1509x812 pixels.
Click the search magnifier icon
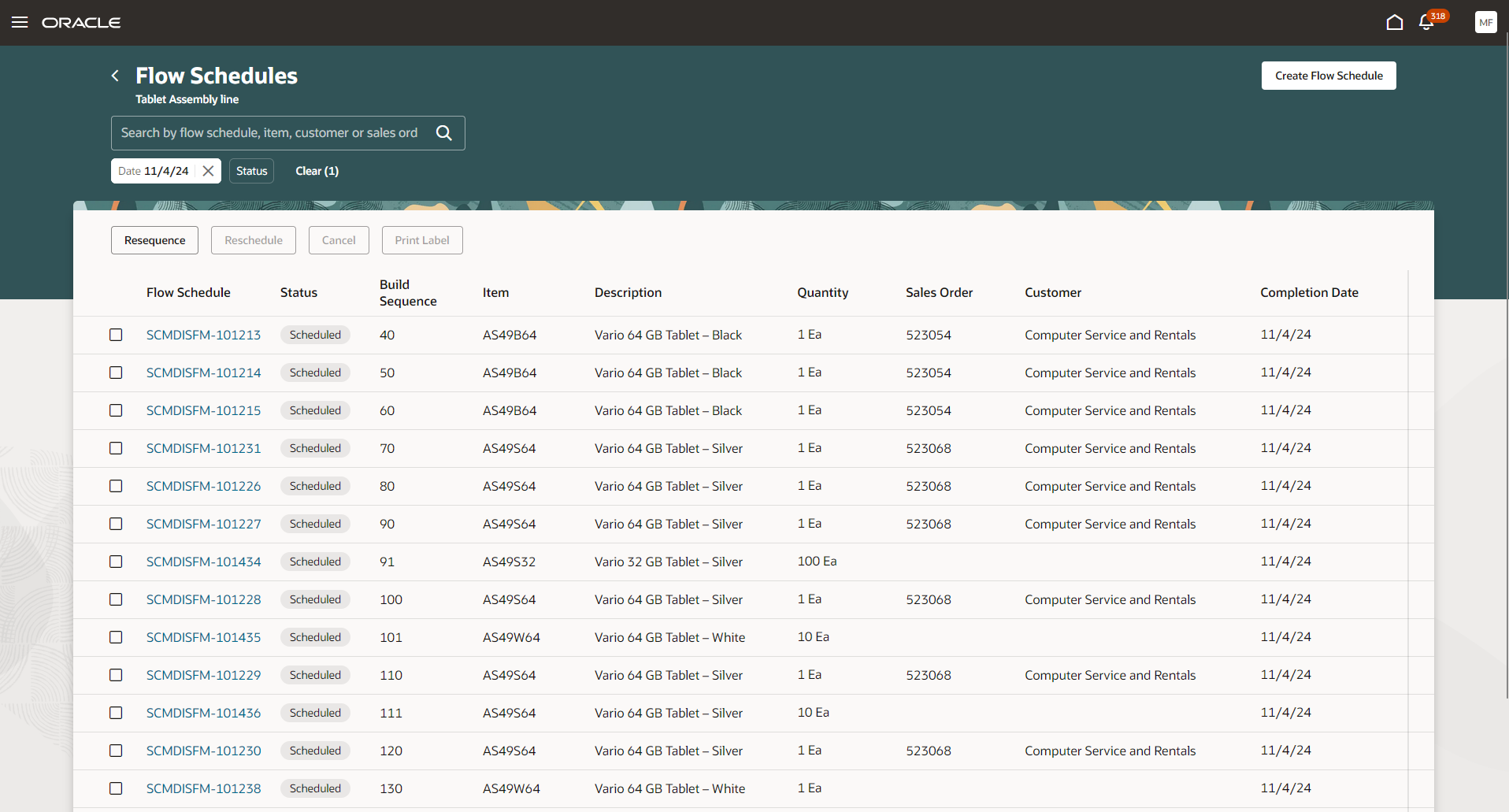tap(444, 132)
